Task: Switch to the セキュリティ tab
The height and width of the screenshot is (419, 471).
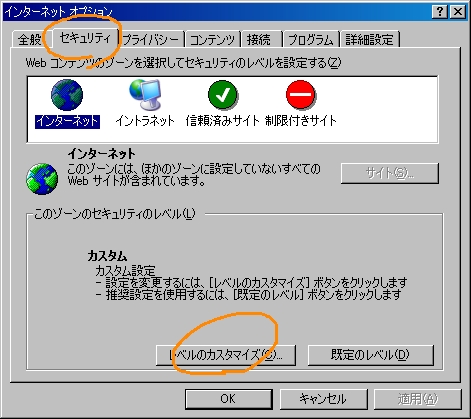Action: coord(85,38)
